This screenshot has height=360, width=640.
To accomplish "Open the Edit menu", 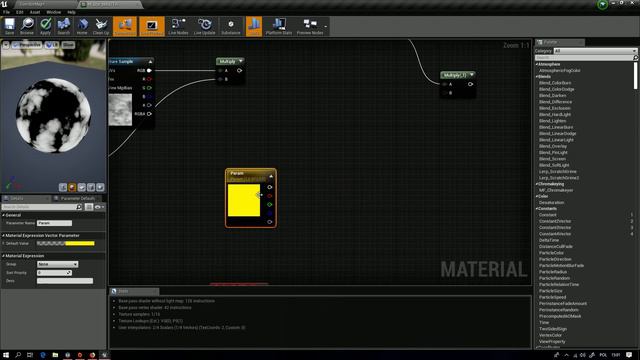I will [20, 12].
